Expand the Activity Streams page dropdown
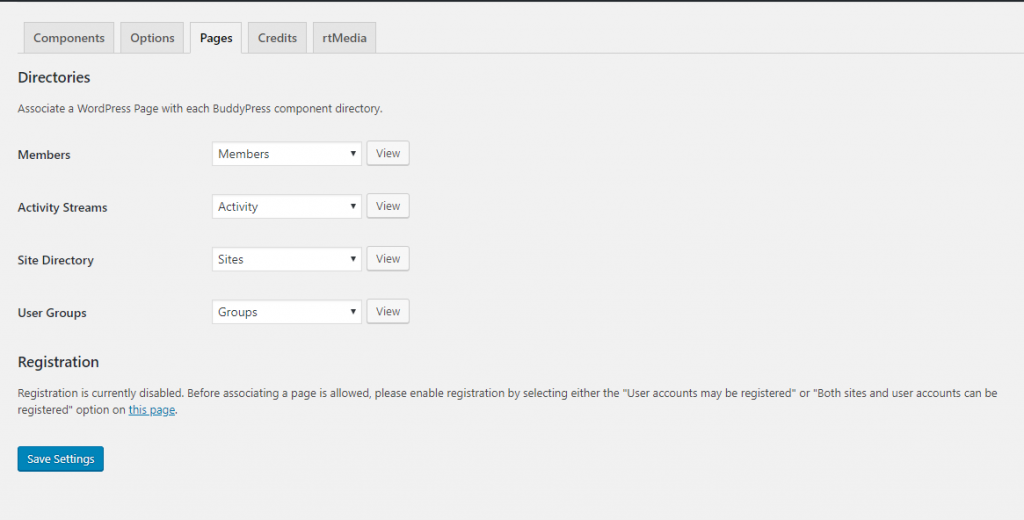Viewport: 1024px width, 520px height. click(x=287, y=206)
